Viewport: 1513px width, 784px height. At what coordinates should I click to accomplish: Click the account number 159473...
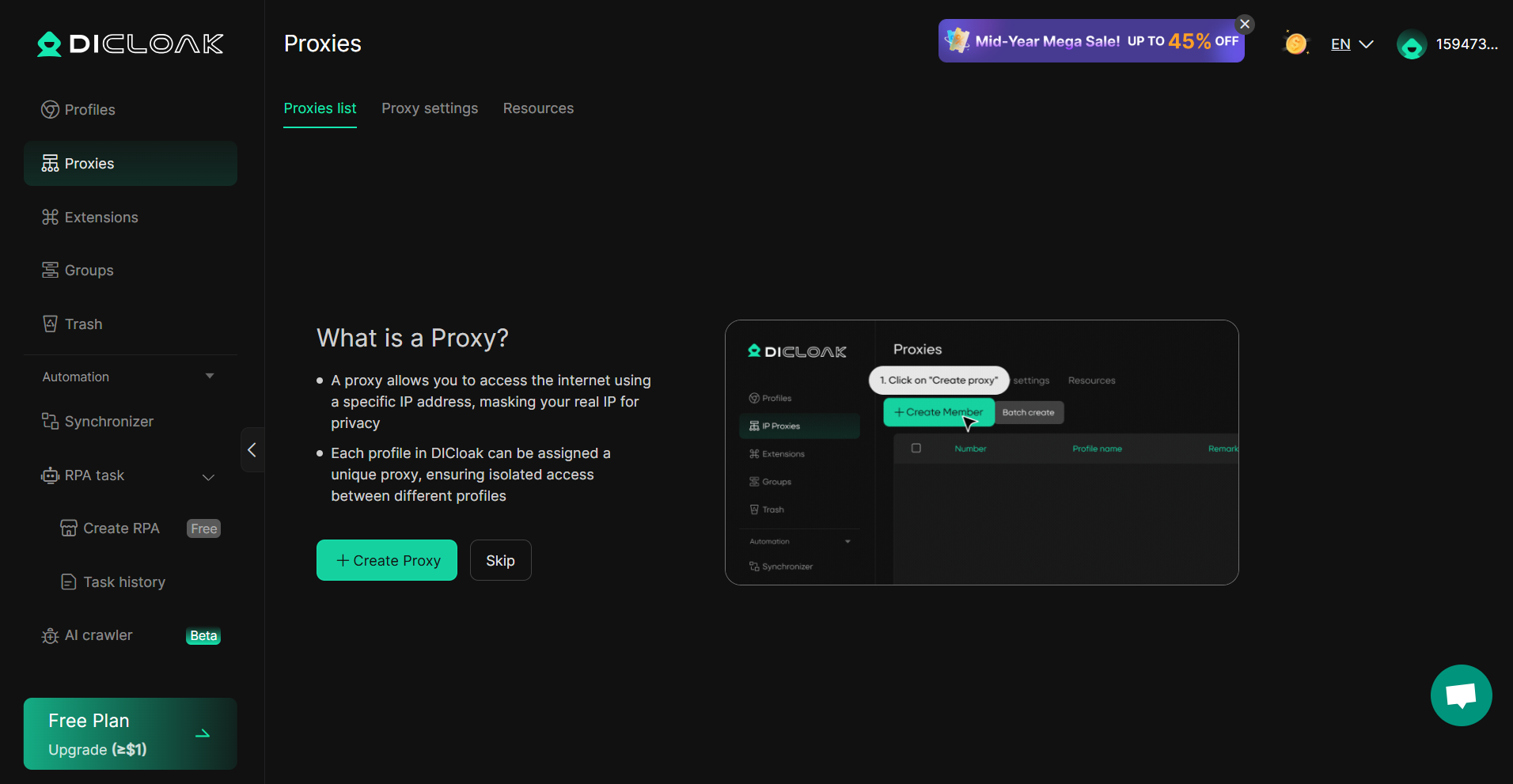tap(1466, 44)
